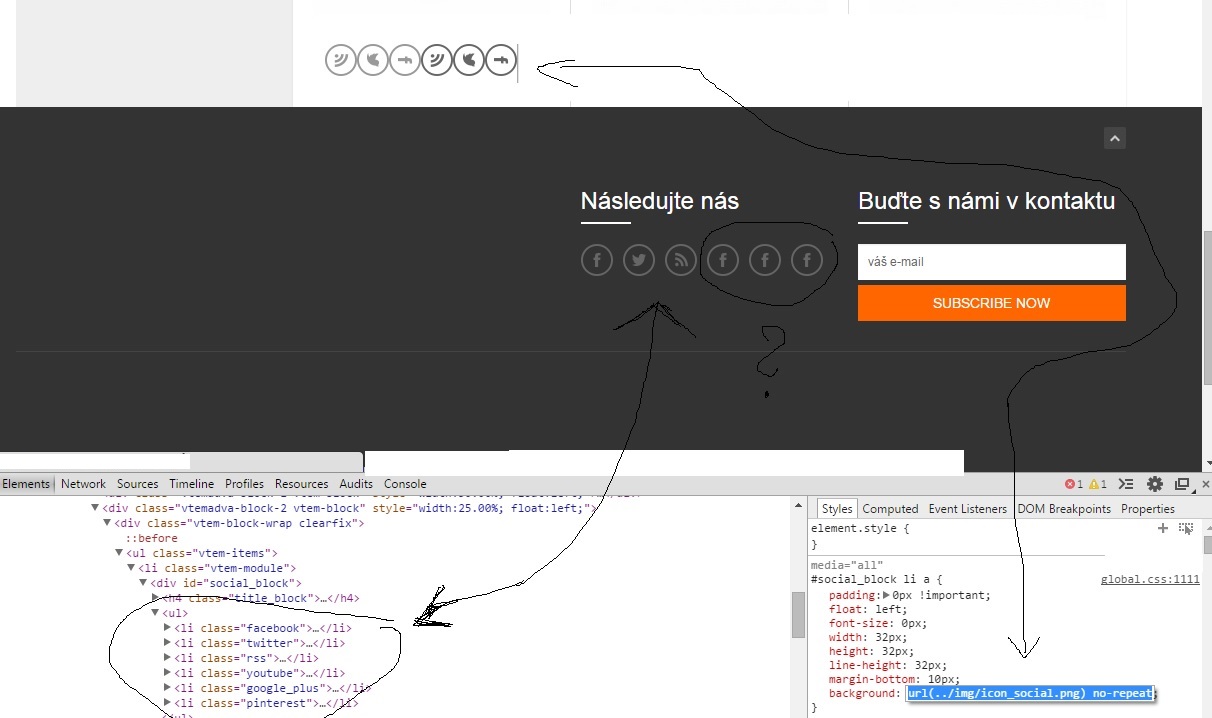Click the lighter gray RSS-style icon in the top row

pyautogui.click(x=341, y=60)
